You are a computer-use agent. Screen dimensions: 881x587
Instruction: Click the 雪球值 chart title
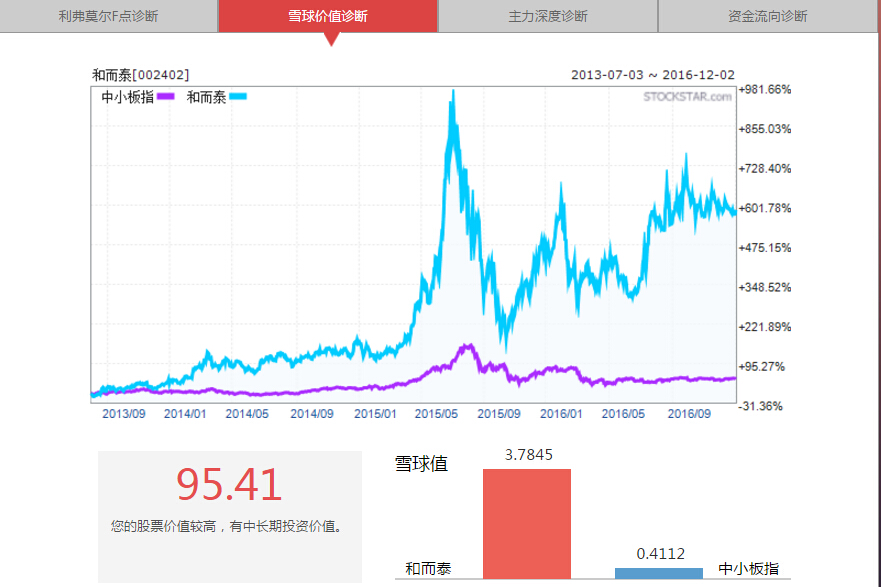click(x=420, y=463)
